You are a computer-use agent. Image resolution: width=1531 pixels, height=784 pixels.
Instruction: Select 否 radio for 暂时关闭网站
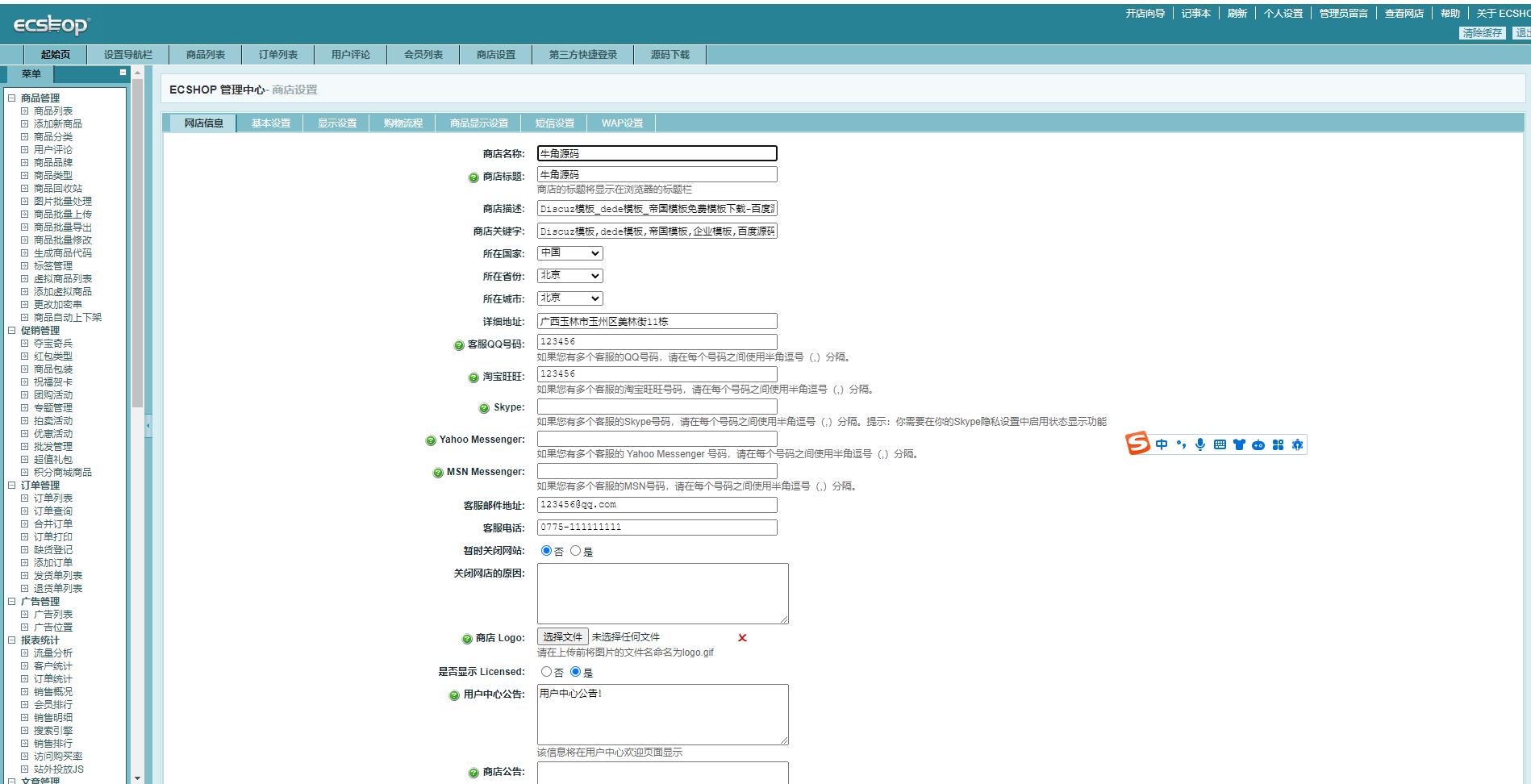[546, 551]
